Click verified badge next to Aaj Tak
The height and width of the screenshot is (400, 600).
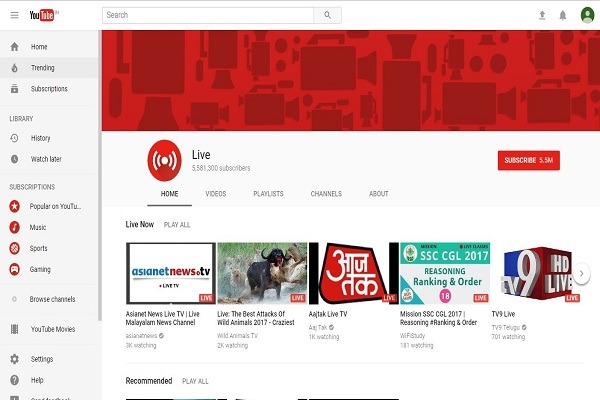tap(331, 327)
